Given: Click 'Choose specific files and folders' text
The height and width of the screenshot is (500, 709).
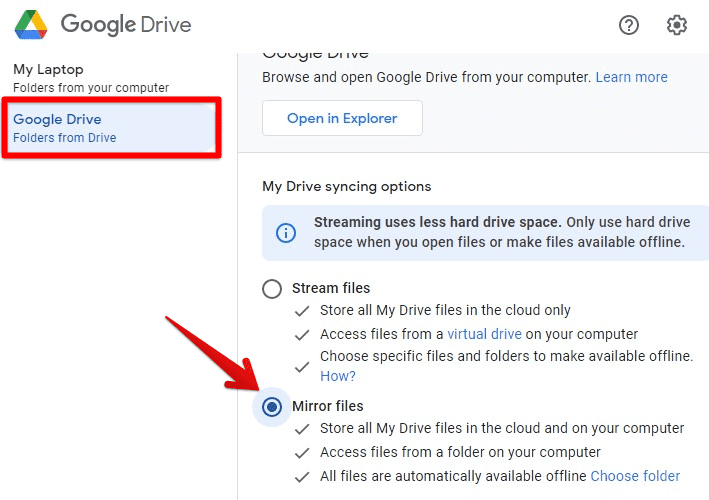Looking at the screenshot, I should [x=506, y=356].
